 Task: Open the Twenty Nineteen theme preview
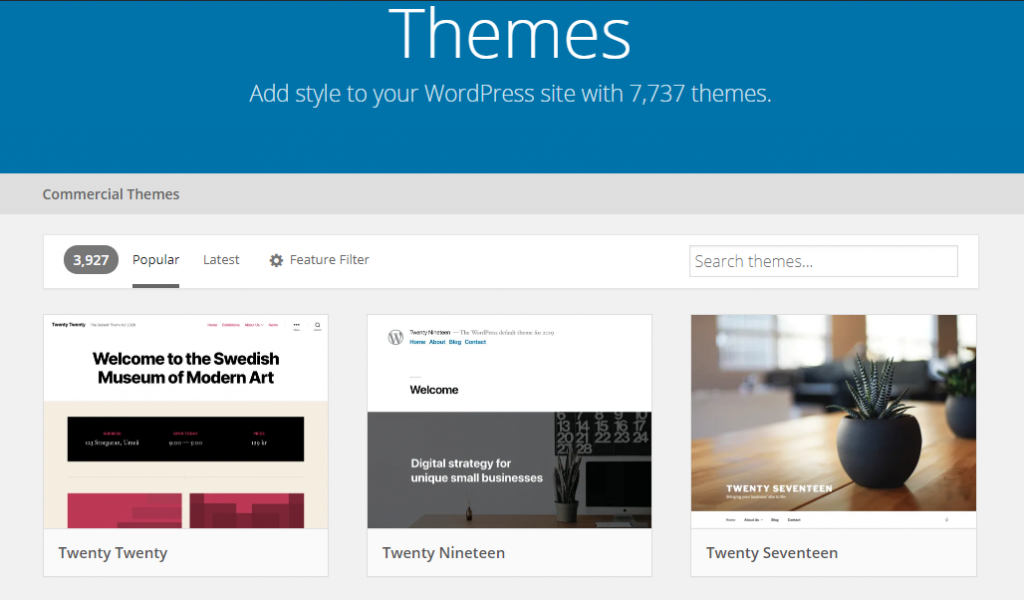click(509, 422)
